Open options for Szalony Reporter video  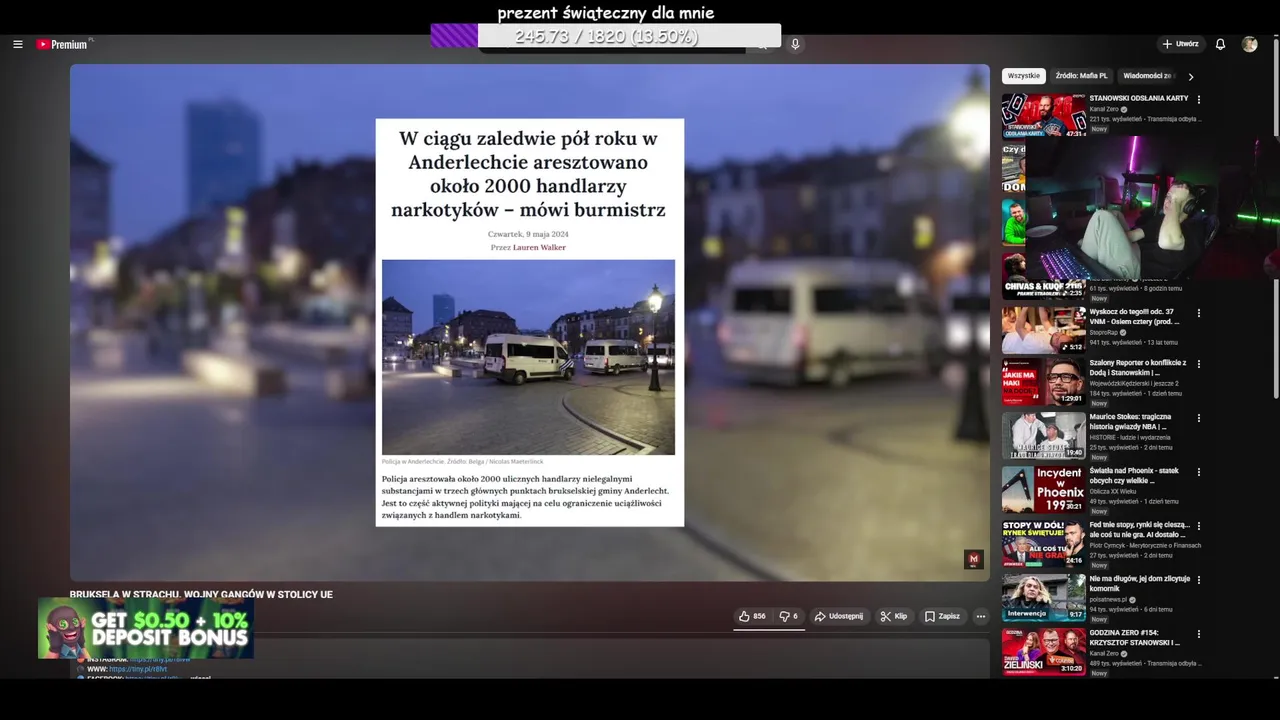point(1199,364)
